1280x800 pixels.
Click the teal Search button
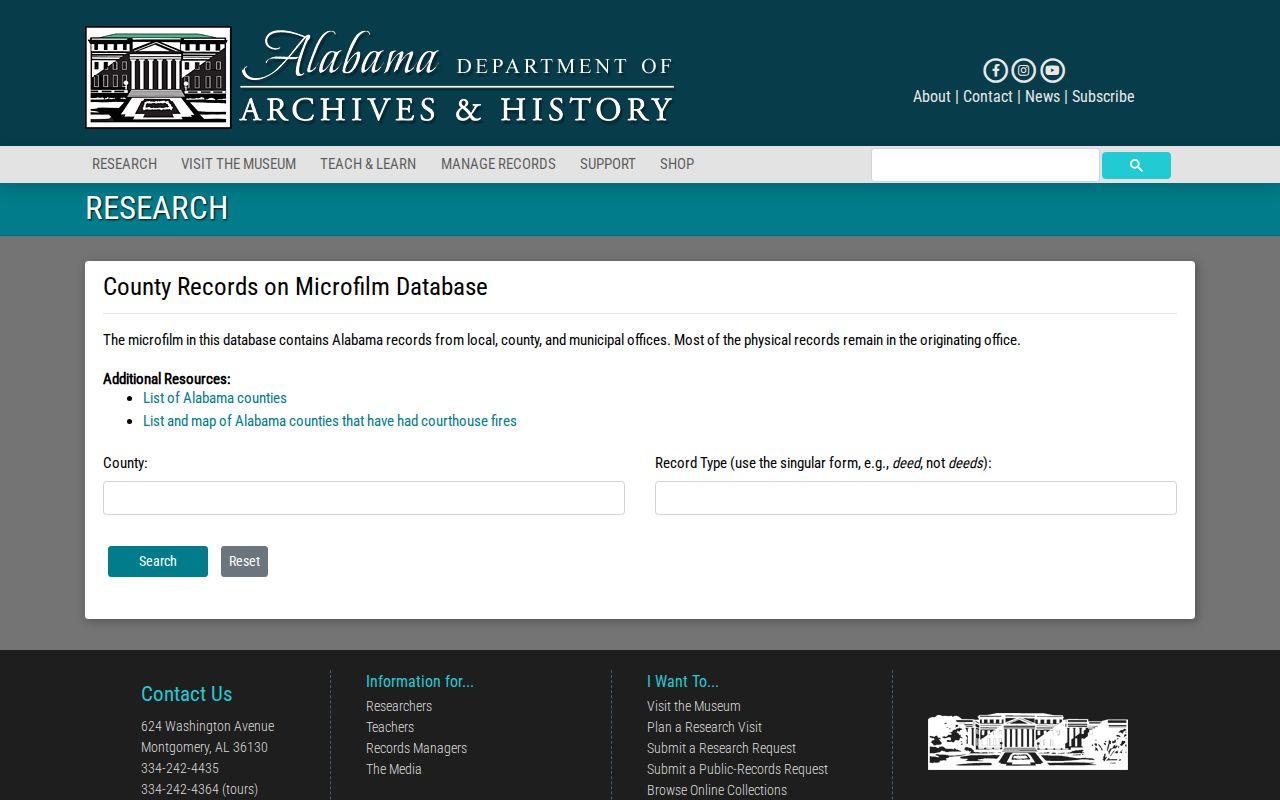(x=158, y=561)
